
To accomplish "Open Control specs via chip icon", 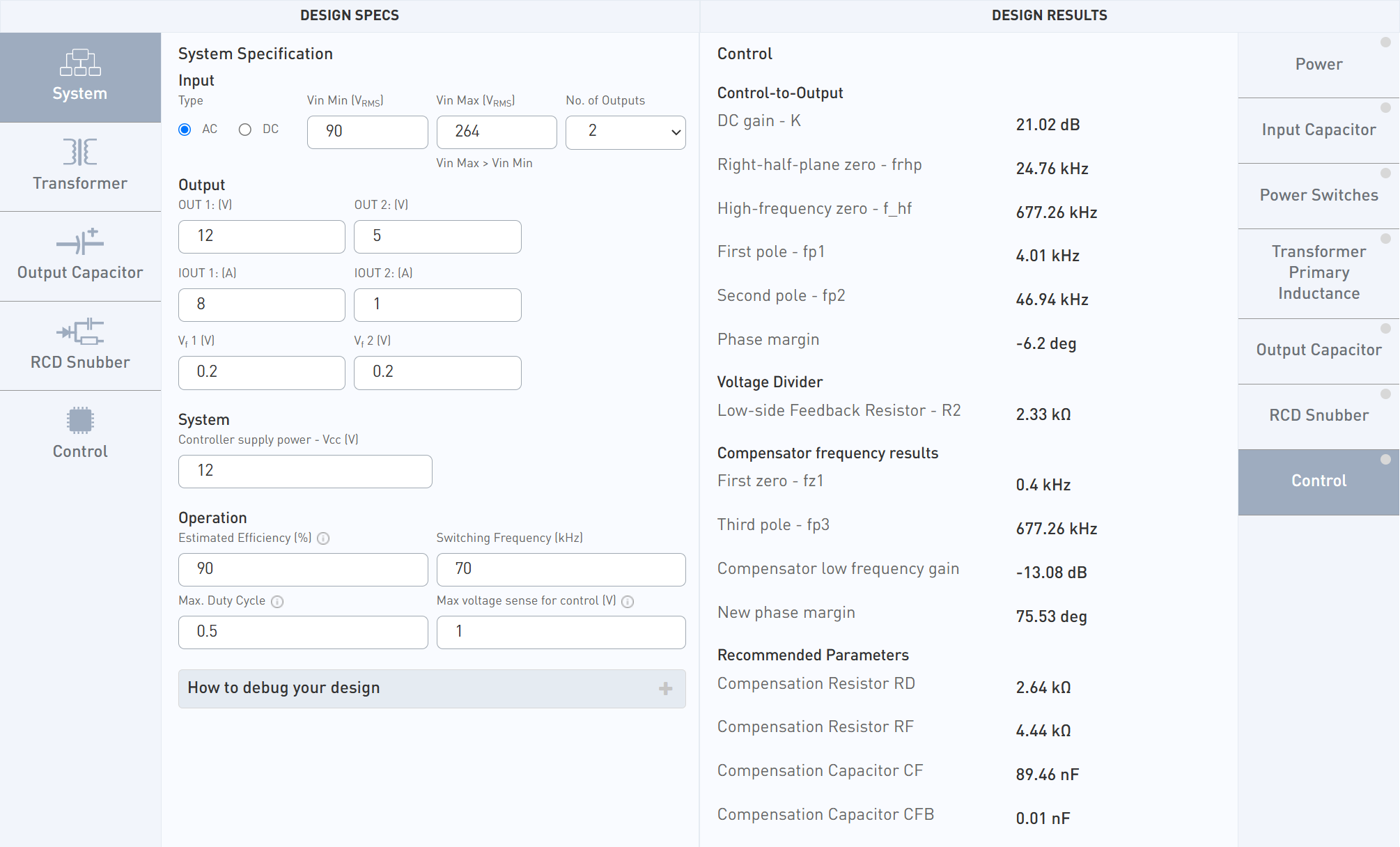I will pos(80,421).
